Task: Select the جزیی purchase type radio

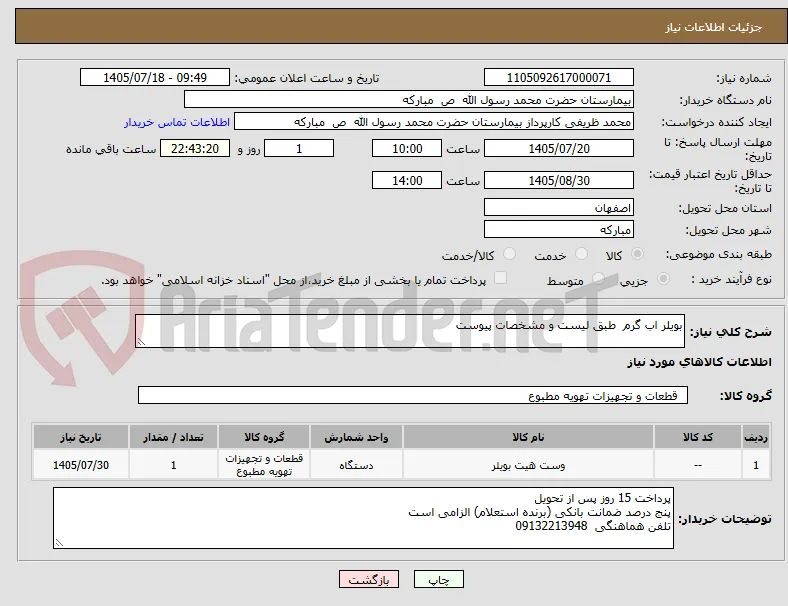Action: pos(663,278)
